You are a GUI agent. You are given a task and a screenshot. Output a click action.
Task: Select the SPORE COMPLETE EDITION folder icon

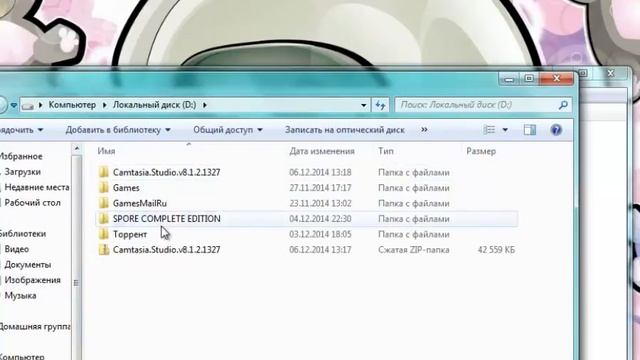104,219
